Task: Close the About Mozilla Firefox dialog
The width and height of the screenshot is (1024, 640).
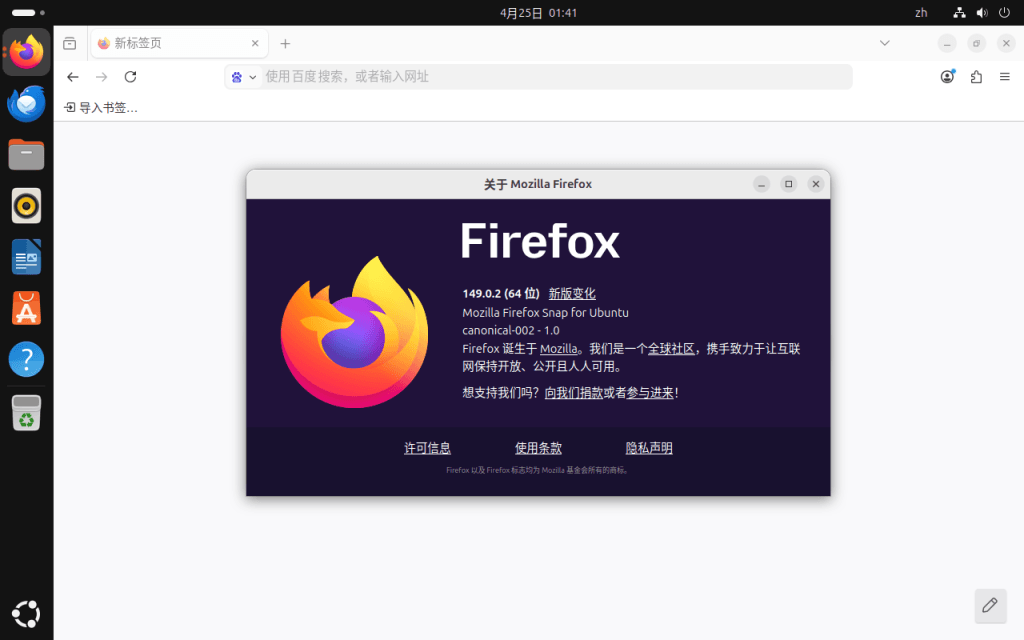Action: pyautogui.click(x=816, y=184)
